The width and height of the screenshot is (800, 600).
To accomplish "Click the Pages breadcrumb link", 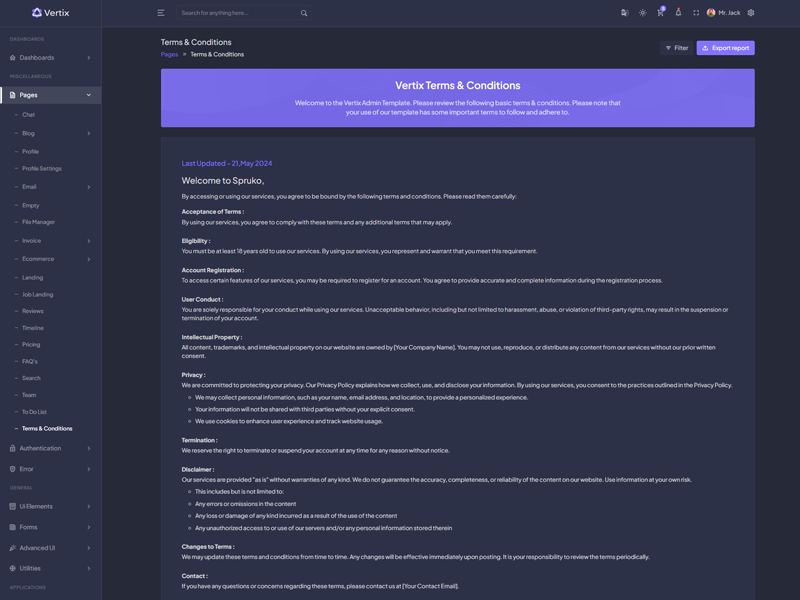I will point(169,54).
